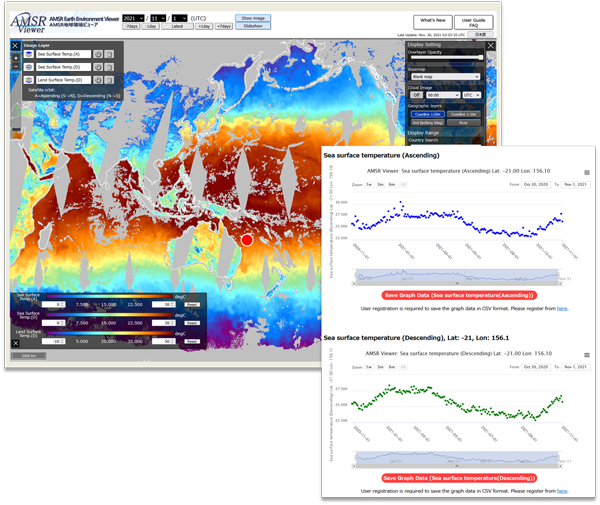Open User Guide FAQ
The width and height of the screenshot is (600, 505).
click(x=473, y=22)
